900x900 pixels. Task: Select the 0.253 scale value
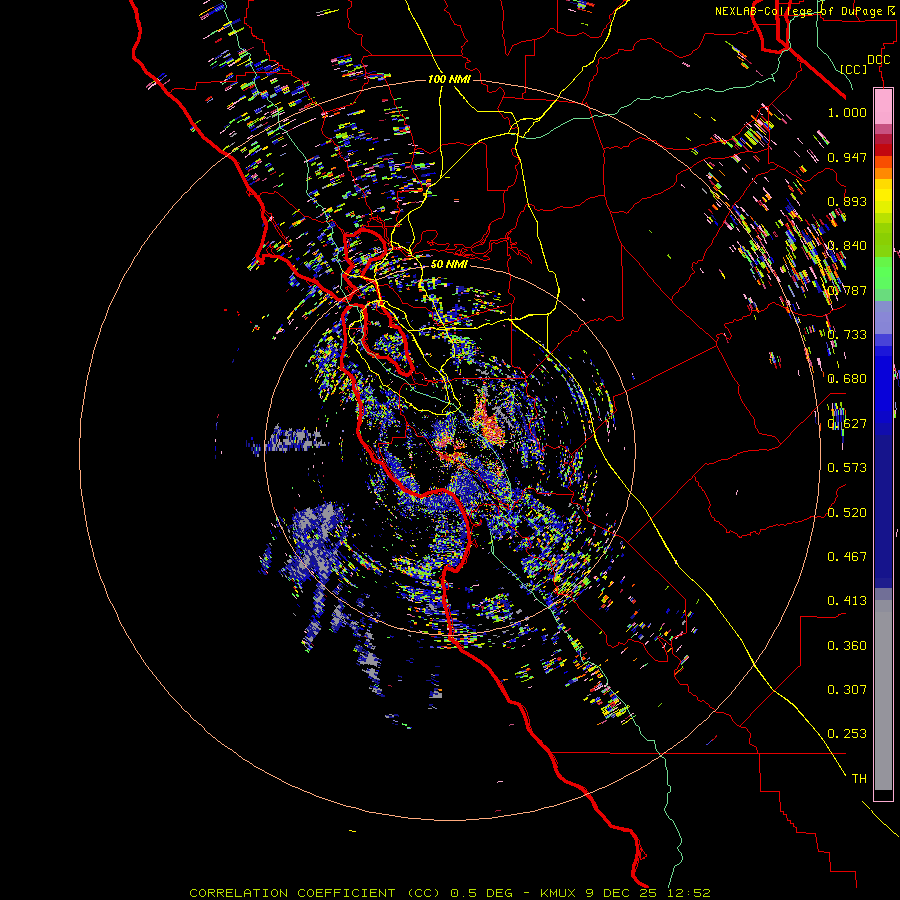coord(847,734)
